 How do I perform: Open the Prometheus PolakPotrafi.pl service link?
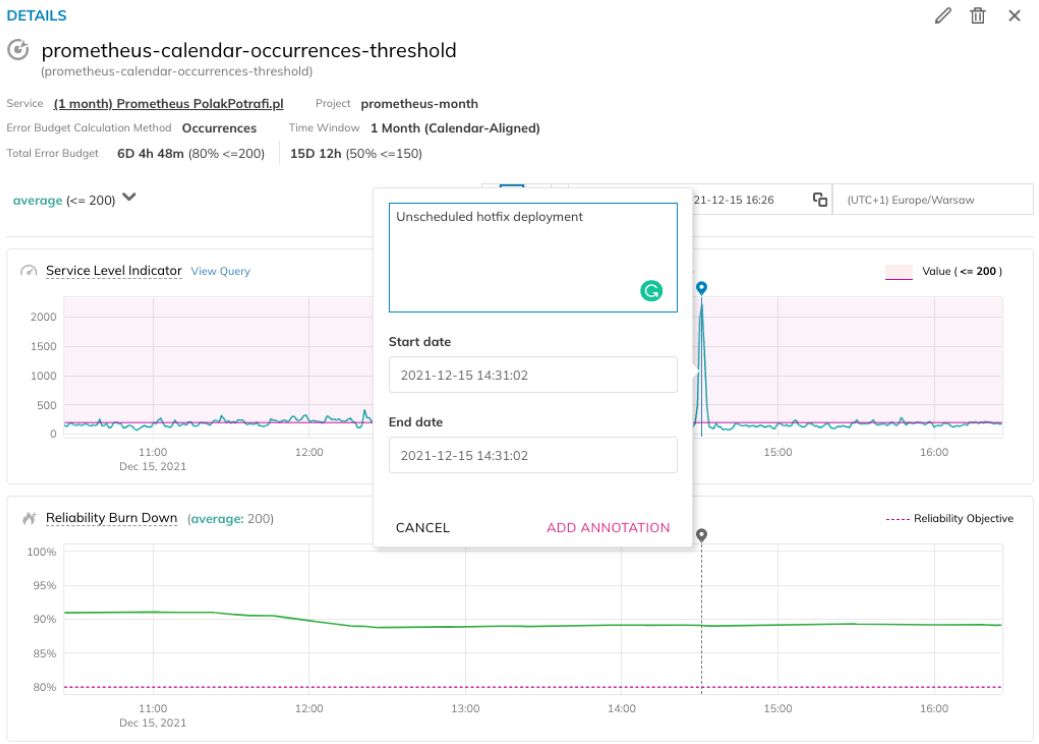(x=169, y=104)
